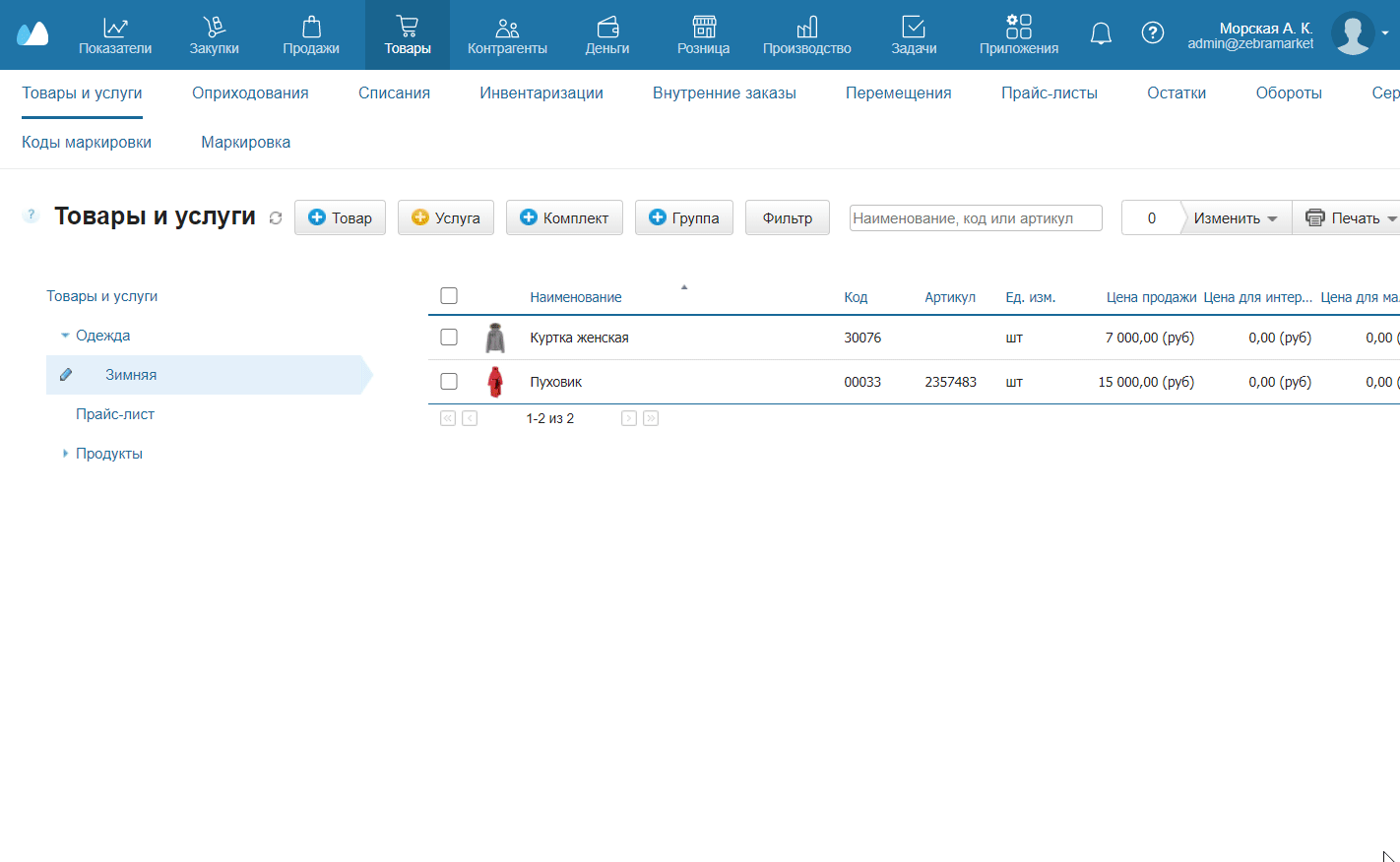Click the add Услуга button
This screenshot has width=1400, height=862.
pyautogui.click(x=446, y=218)
